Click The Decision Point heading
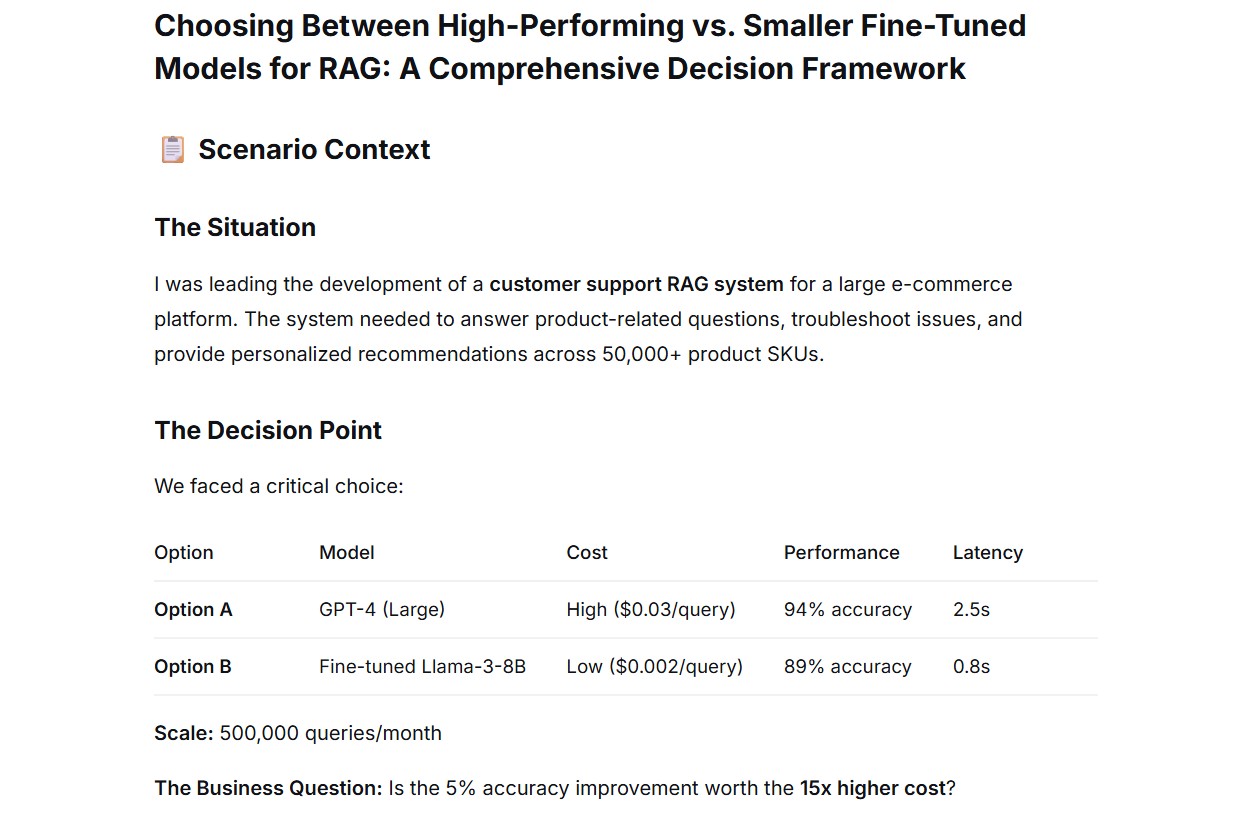The image size is (1252, 823). (268, 430)
